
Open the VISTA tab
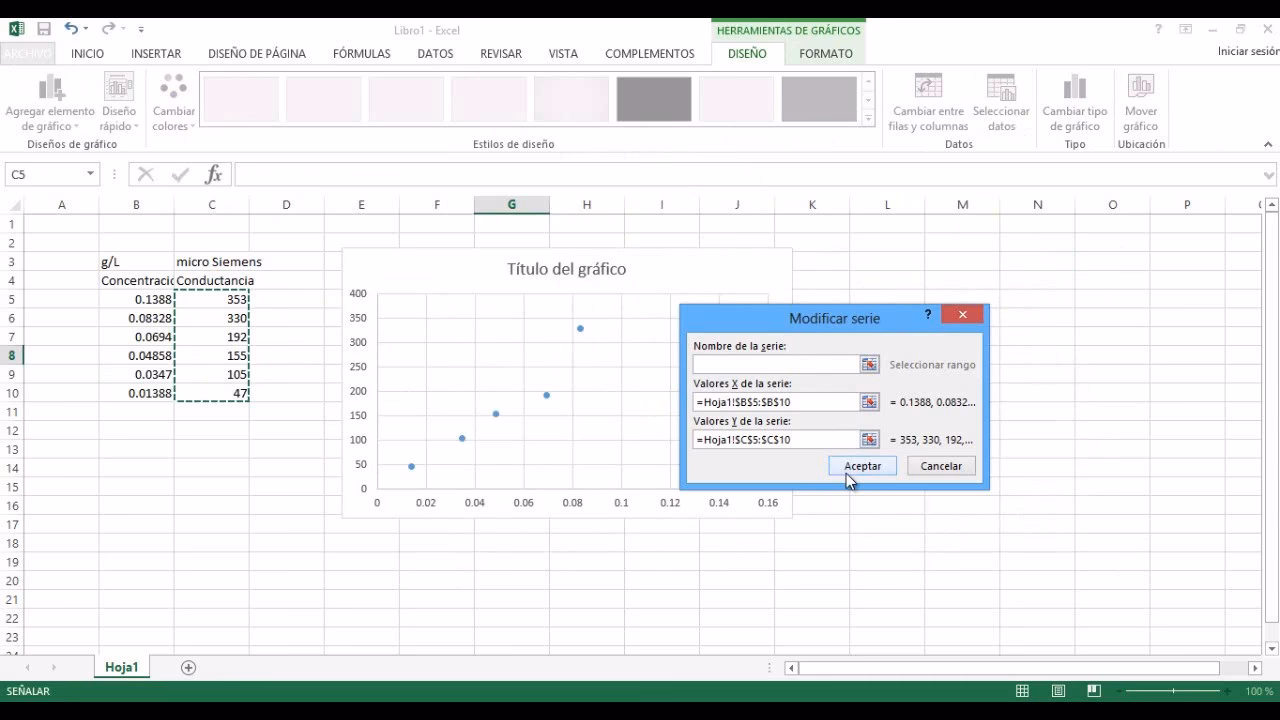[563, 54]
